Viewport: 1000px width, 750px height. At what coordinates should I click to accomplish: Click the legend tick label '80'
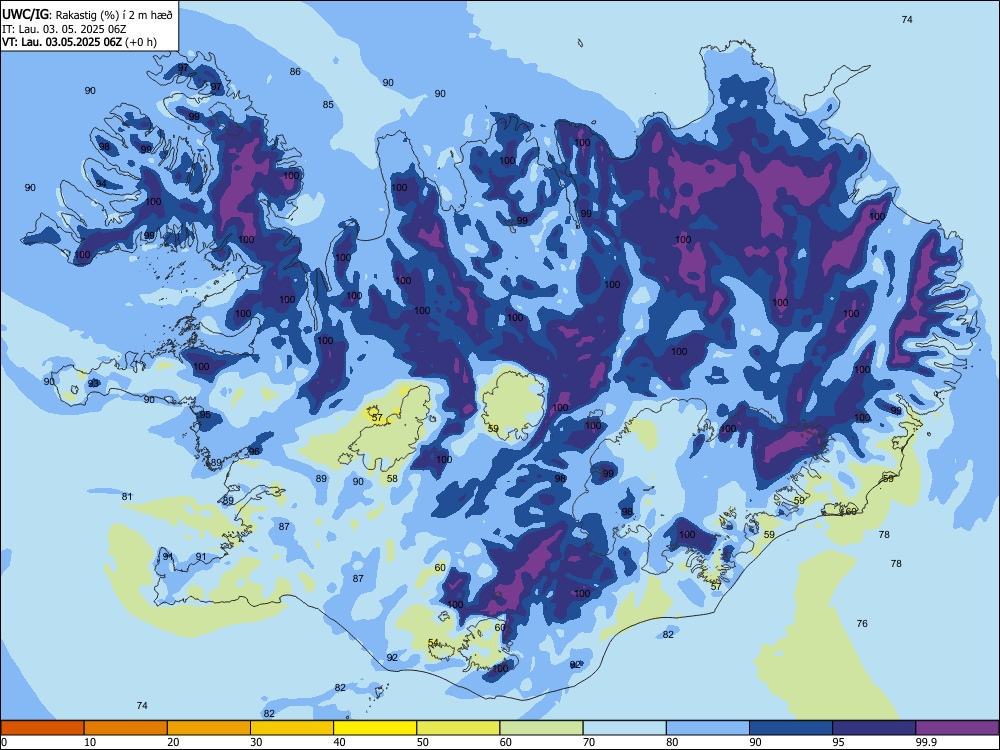click(672, 742)
